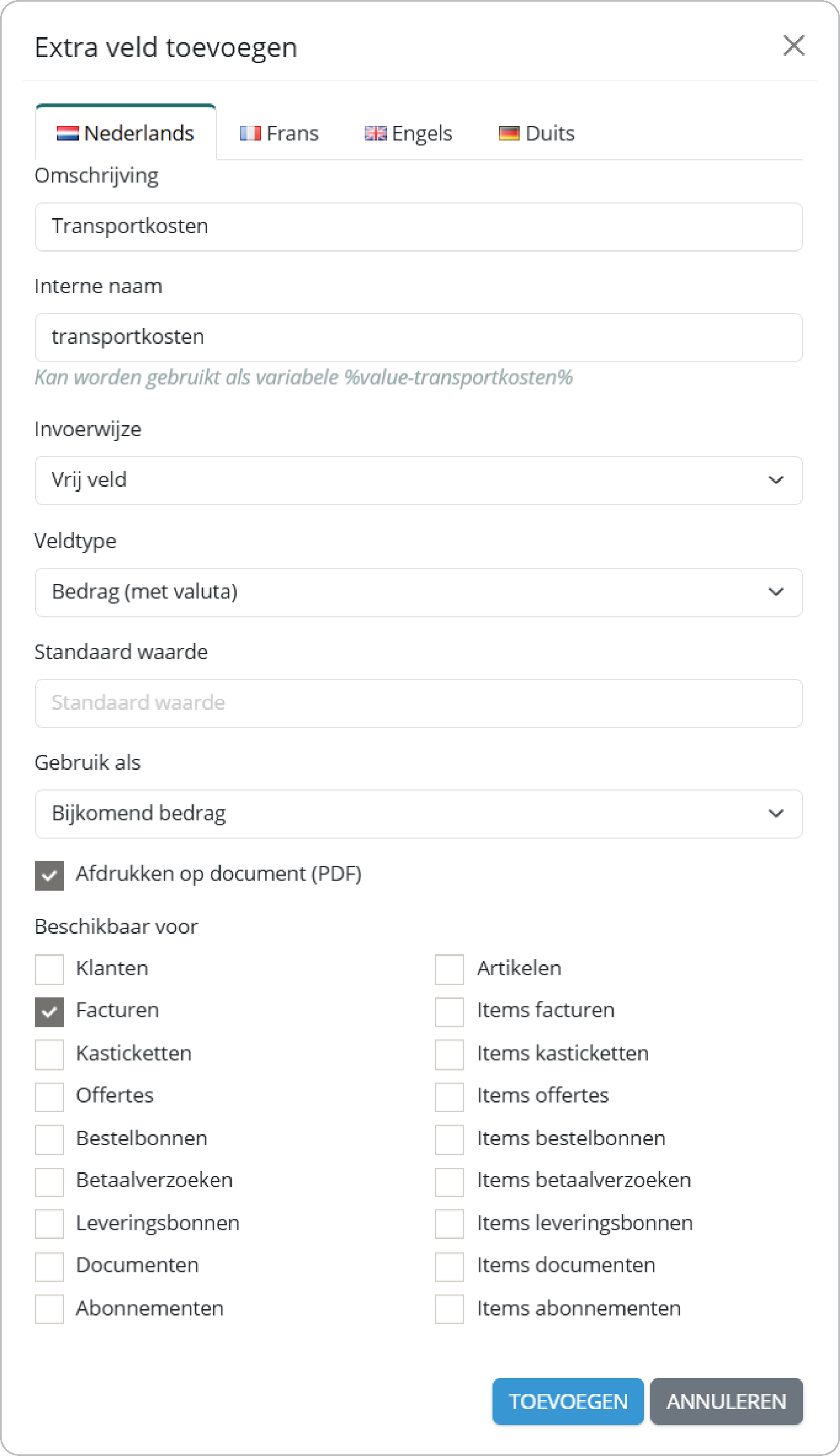Click the German flag icon
This screenshot has height=1456, width=840.
509,134
